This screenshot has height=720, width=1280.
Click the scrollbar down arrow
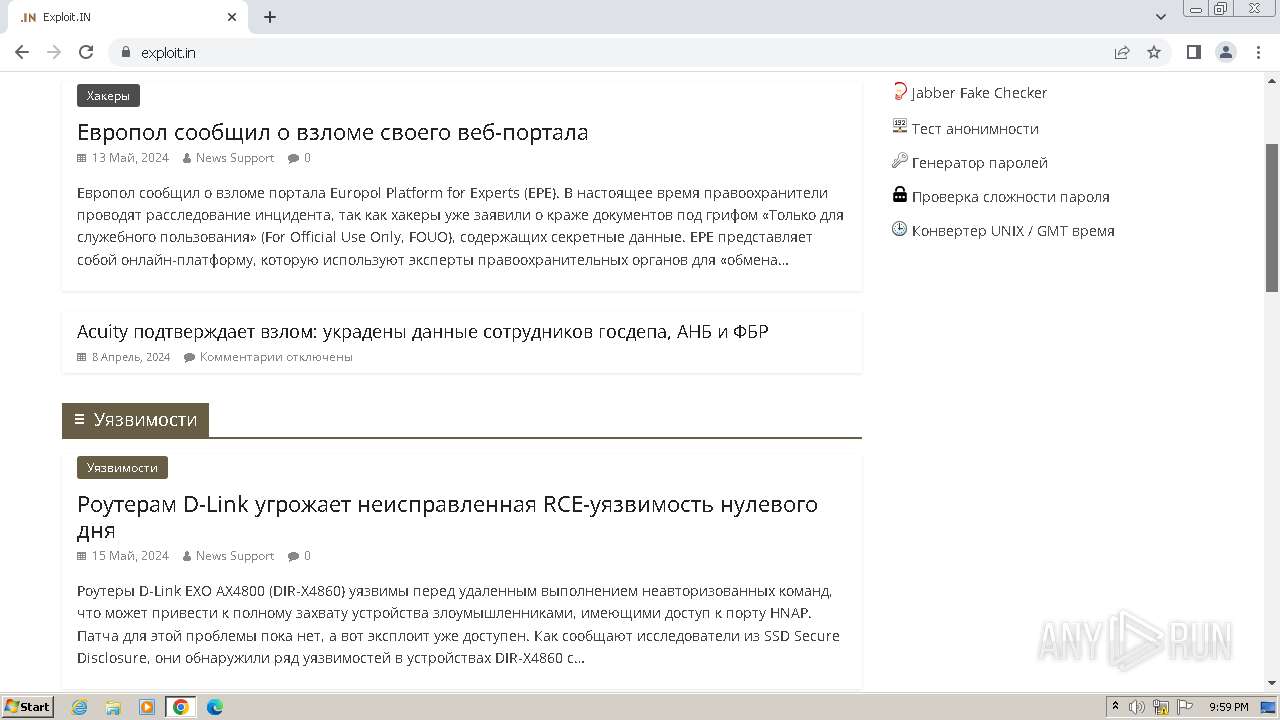tap(1272, 683)
